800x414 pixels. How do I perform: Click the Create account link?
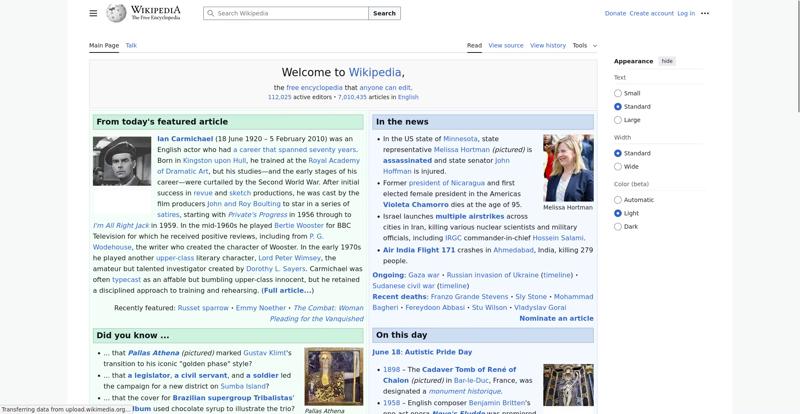[x=652, y=13]
